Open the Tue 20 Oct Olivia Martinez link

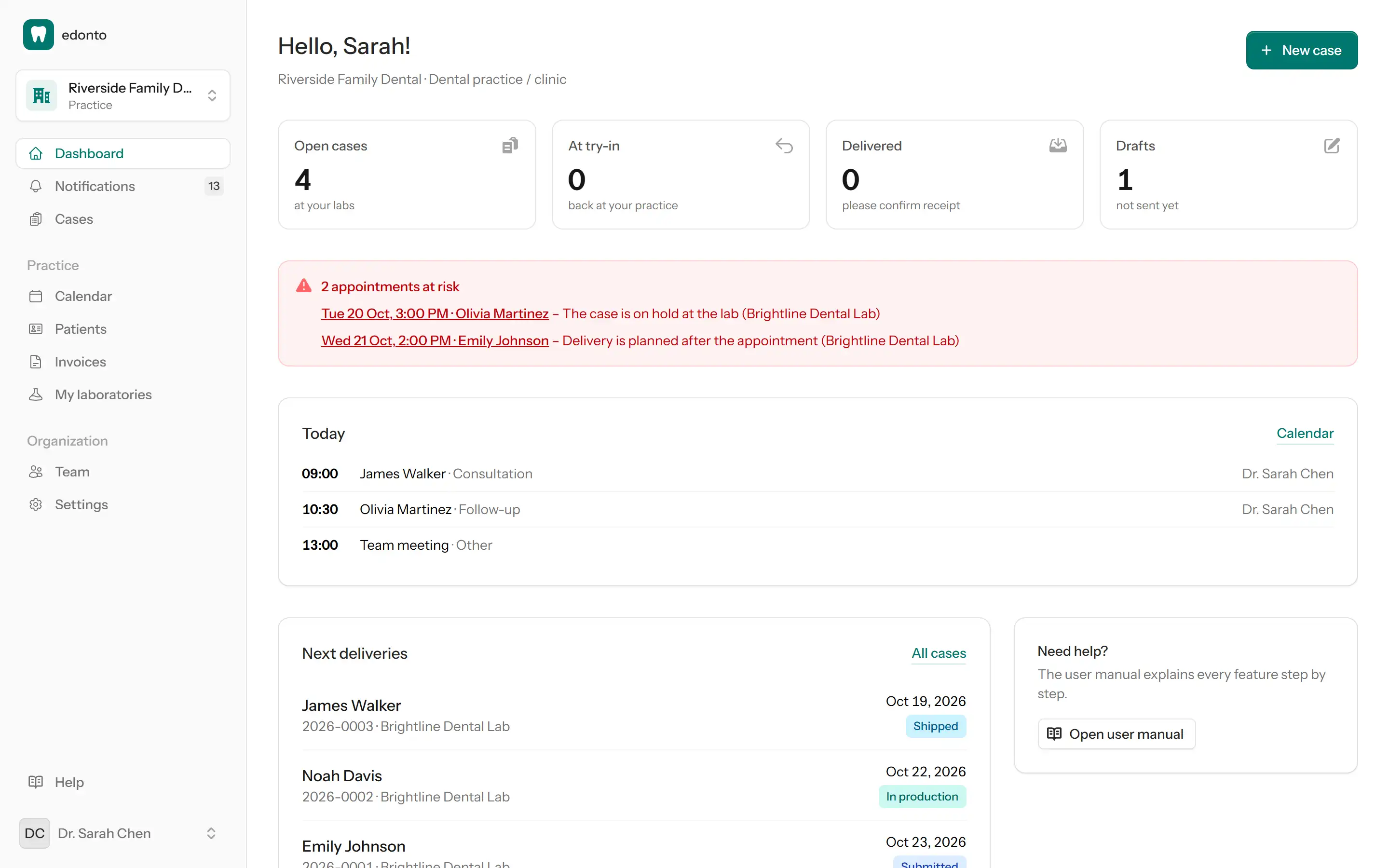[x=435, y=313]
